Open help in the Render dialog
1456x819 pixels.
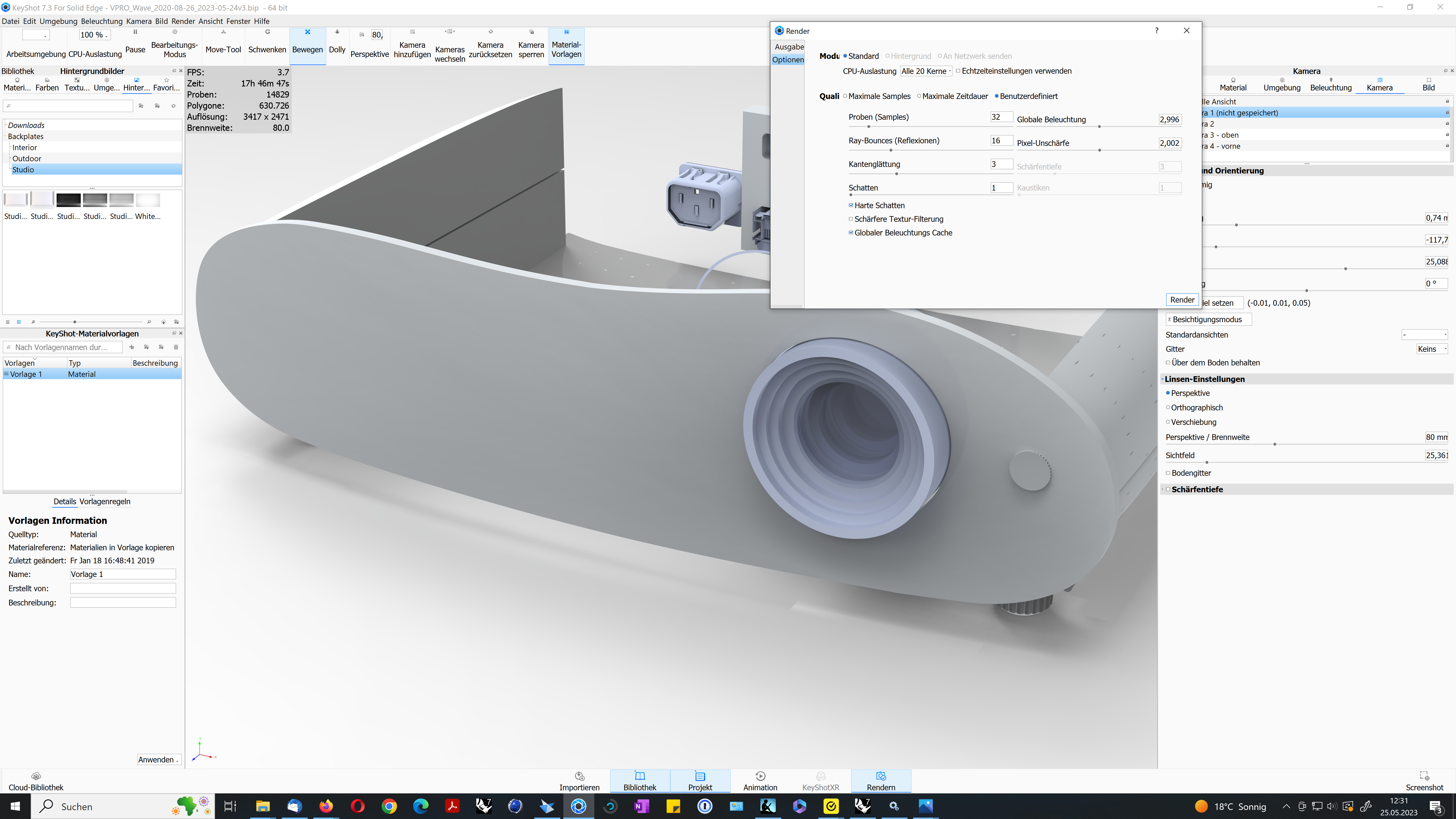click(x=1157, y=30)
